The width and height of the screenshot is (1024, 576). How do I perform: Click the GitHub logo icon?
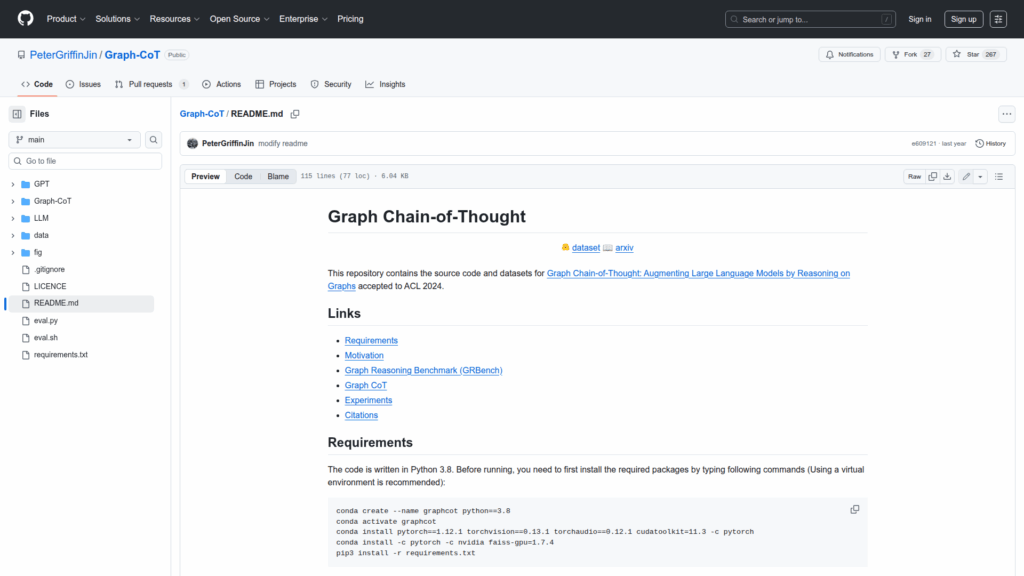[x=25, y=19]
